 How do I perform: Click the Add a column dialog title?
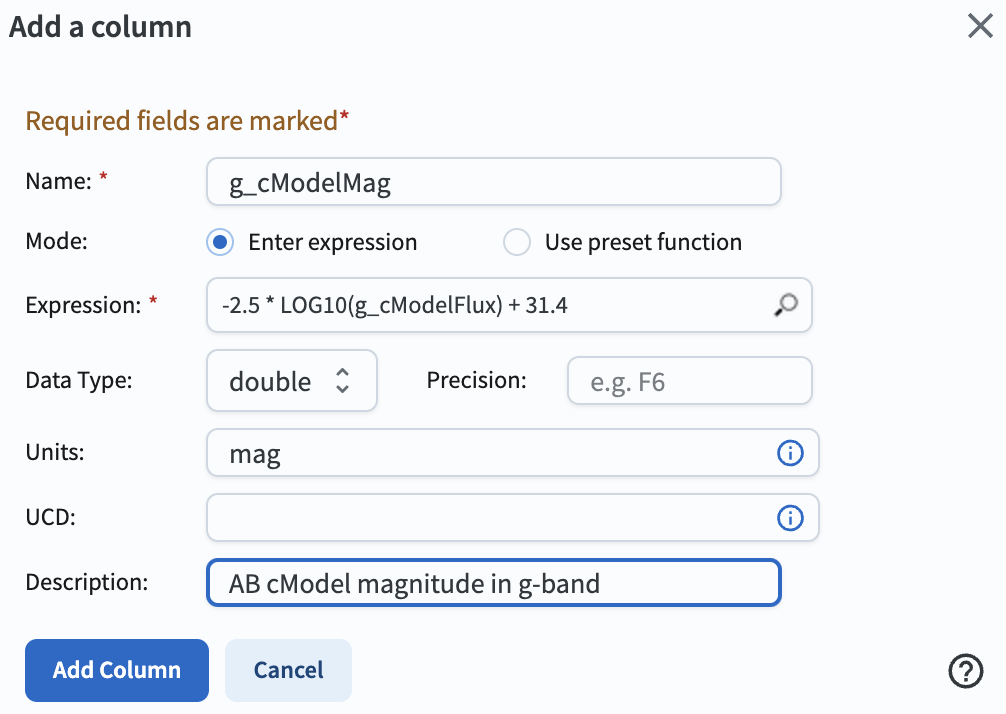pos(100,27)
